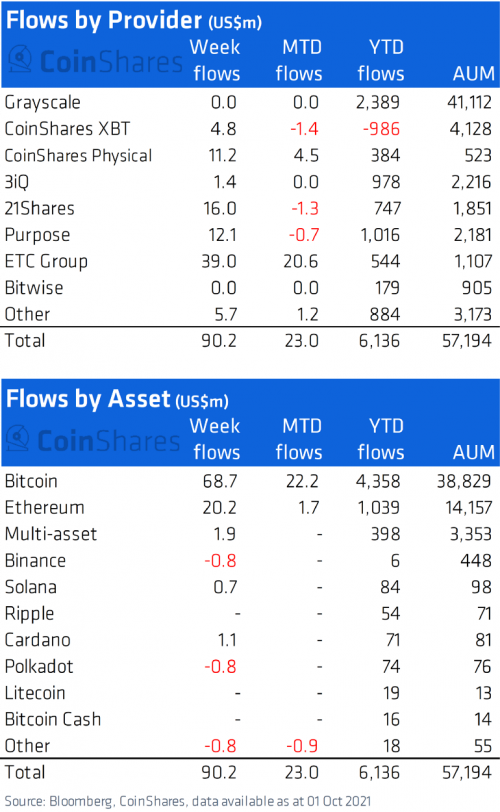The height and width of the screenshot is (812, 500).
Task: Click the Solana asset row label
Action: coord(31,587)
